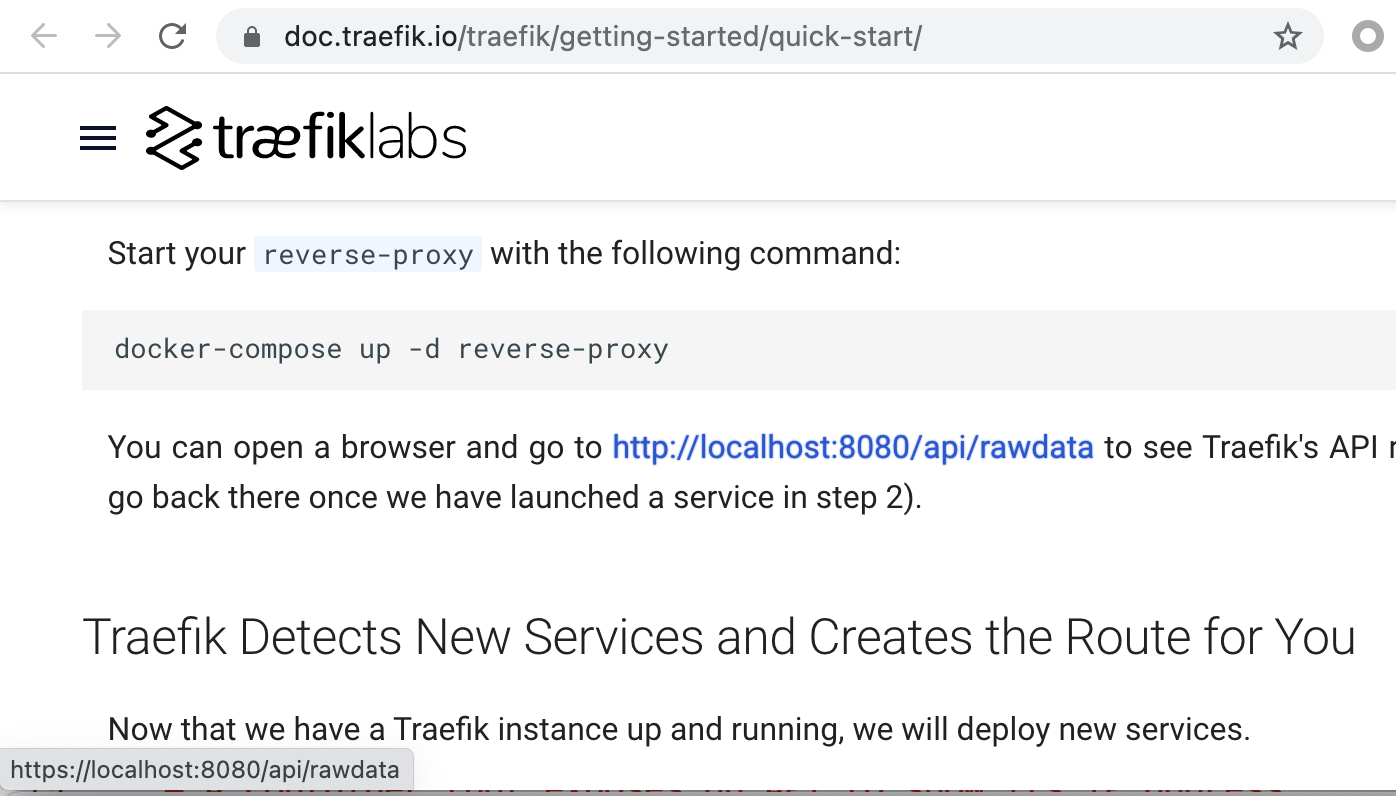The width and height of the screenshot is (1396, 796).
Task: Click the reverse-proxy inline code text
Action: pos(367,254)
